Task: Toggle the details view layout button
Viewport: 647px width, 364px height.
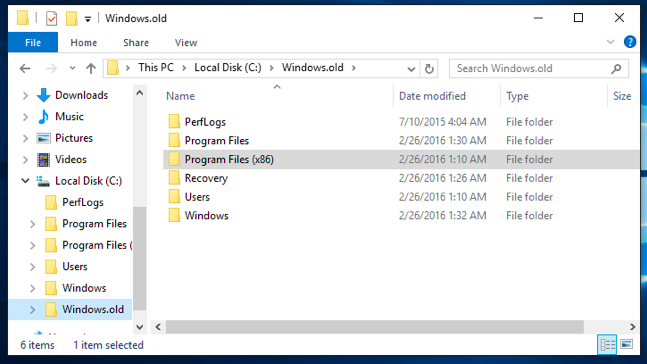Action: click(x=607, y=344)
